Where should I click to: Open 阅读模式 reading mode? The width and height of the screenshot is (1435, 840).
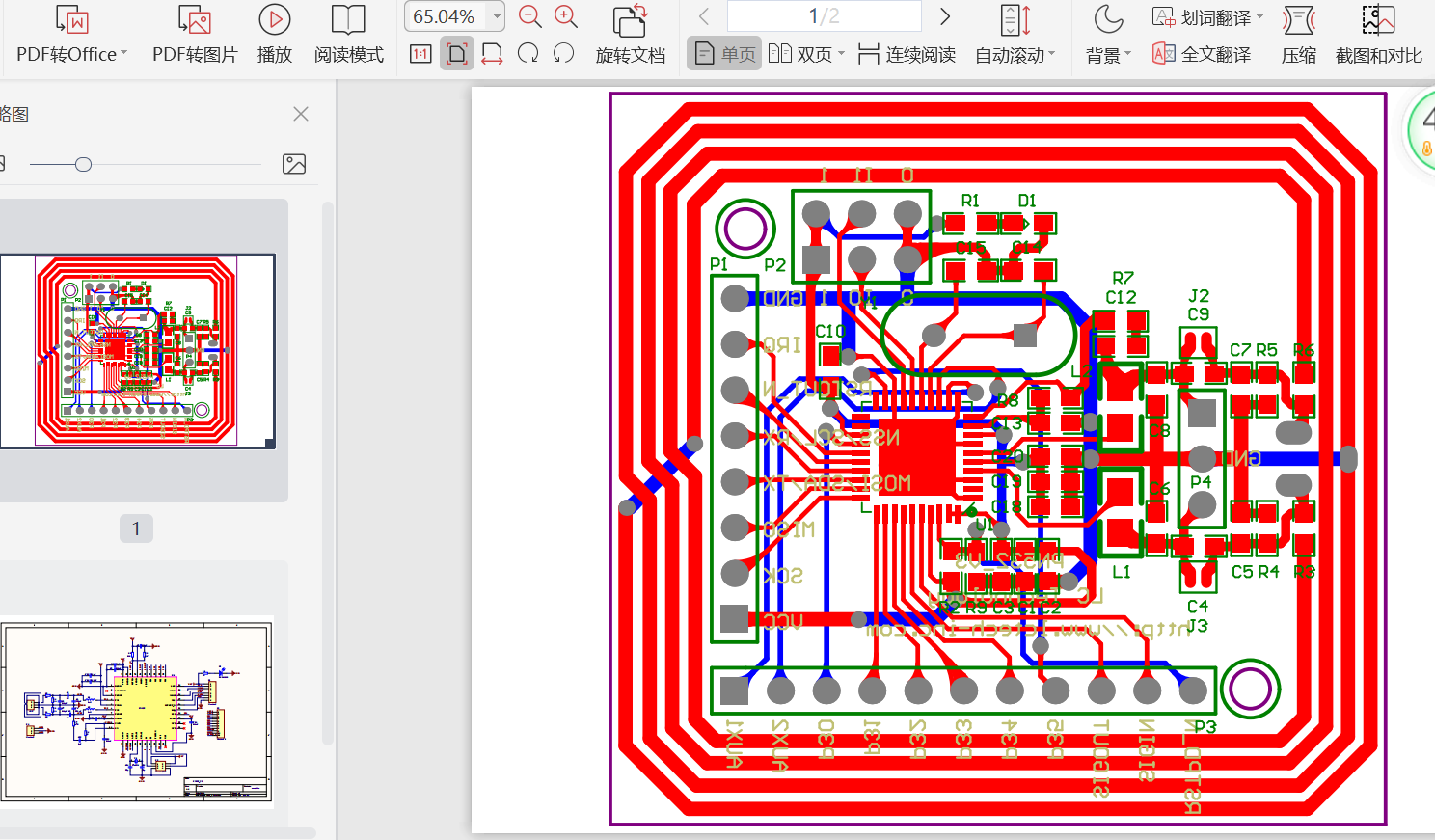pos(348,35)
